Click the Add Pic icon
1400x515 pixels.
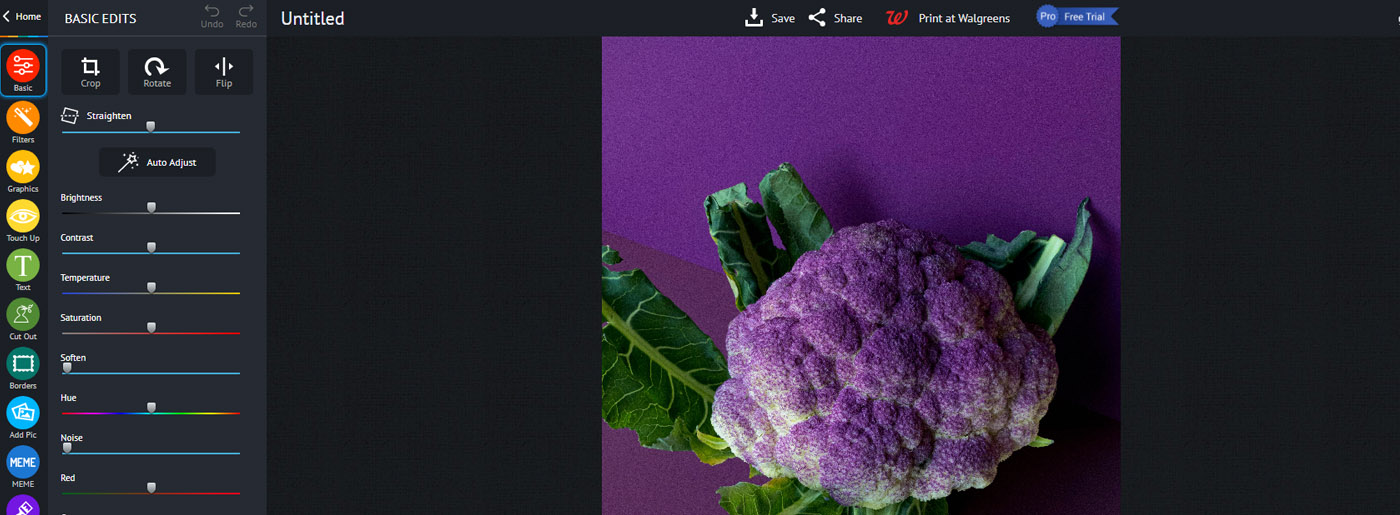click(x=23, y=414)
